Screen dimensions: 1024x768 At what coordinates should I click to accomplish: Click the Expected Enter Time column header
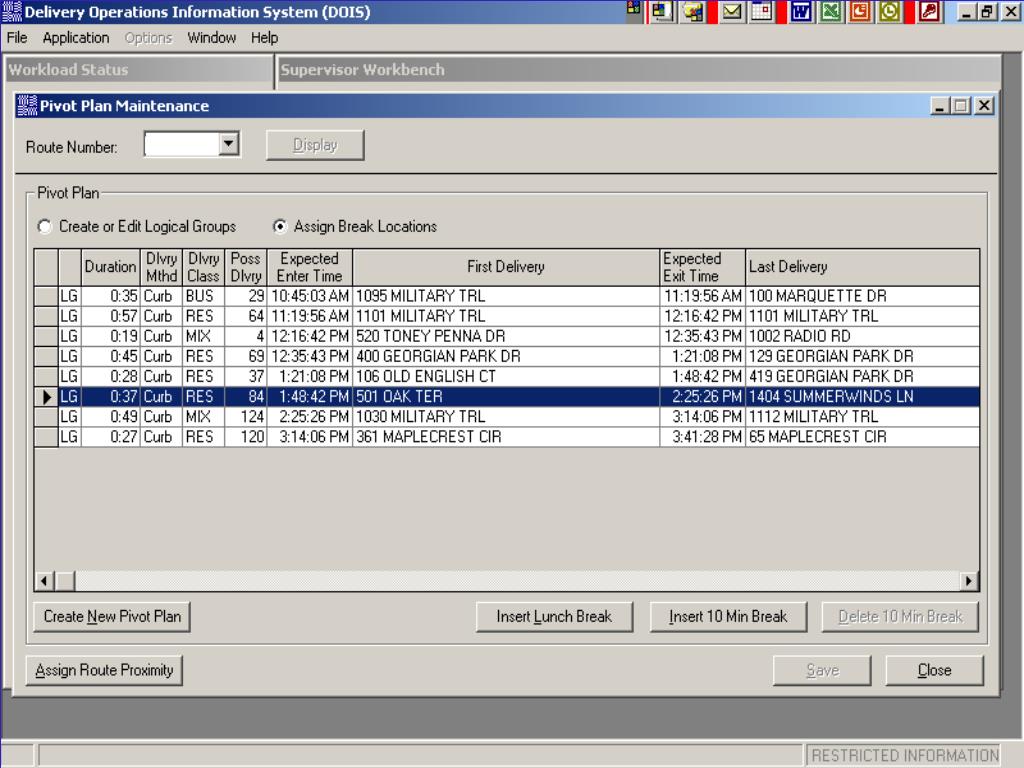coord(310,267)
